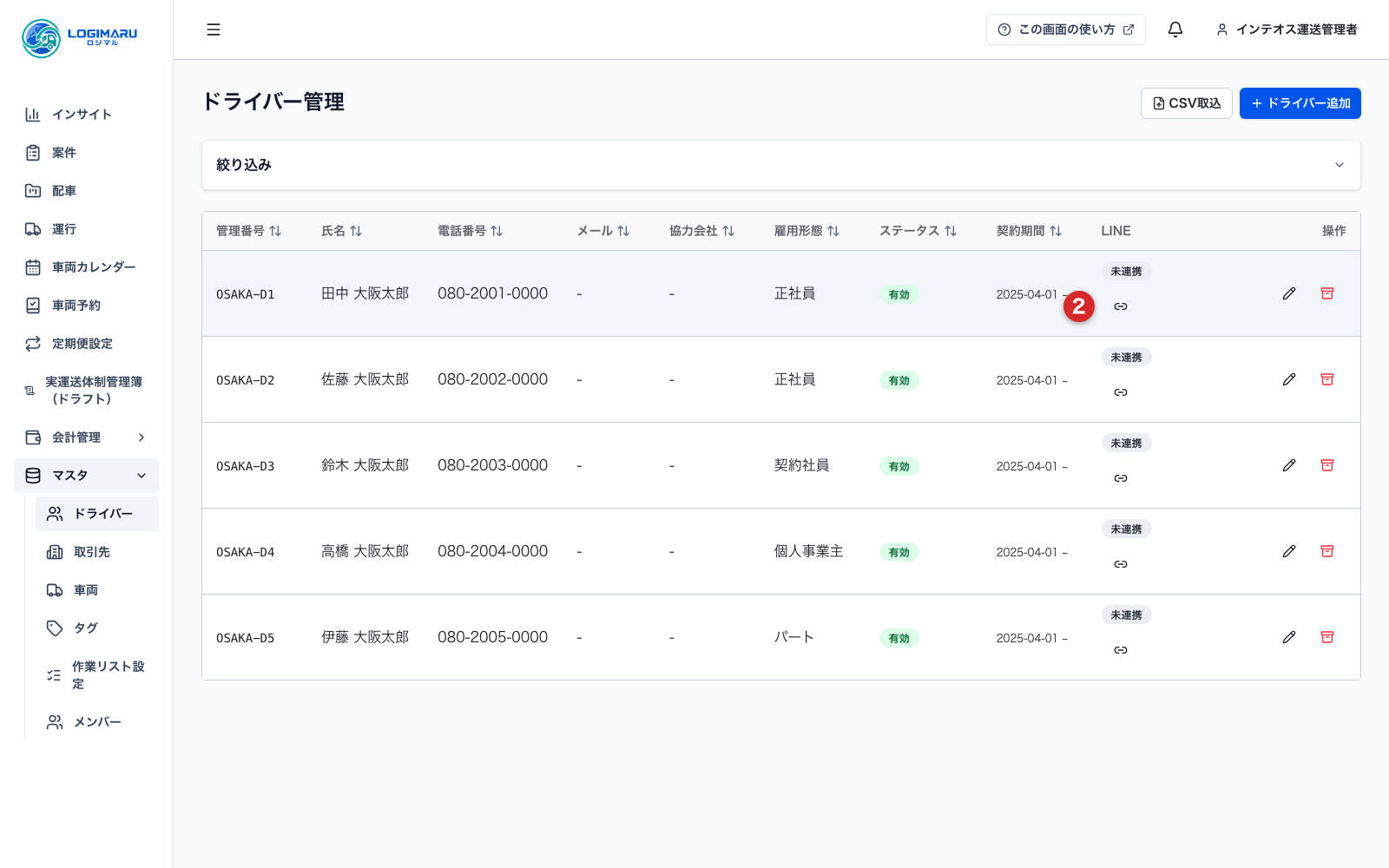Open 車両予約 in sidebar

click(86, 306)
